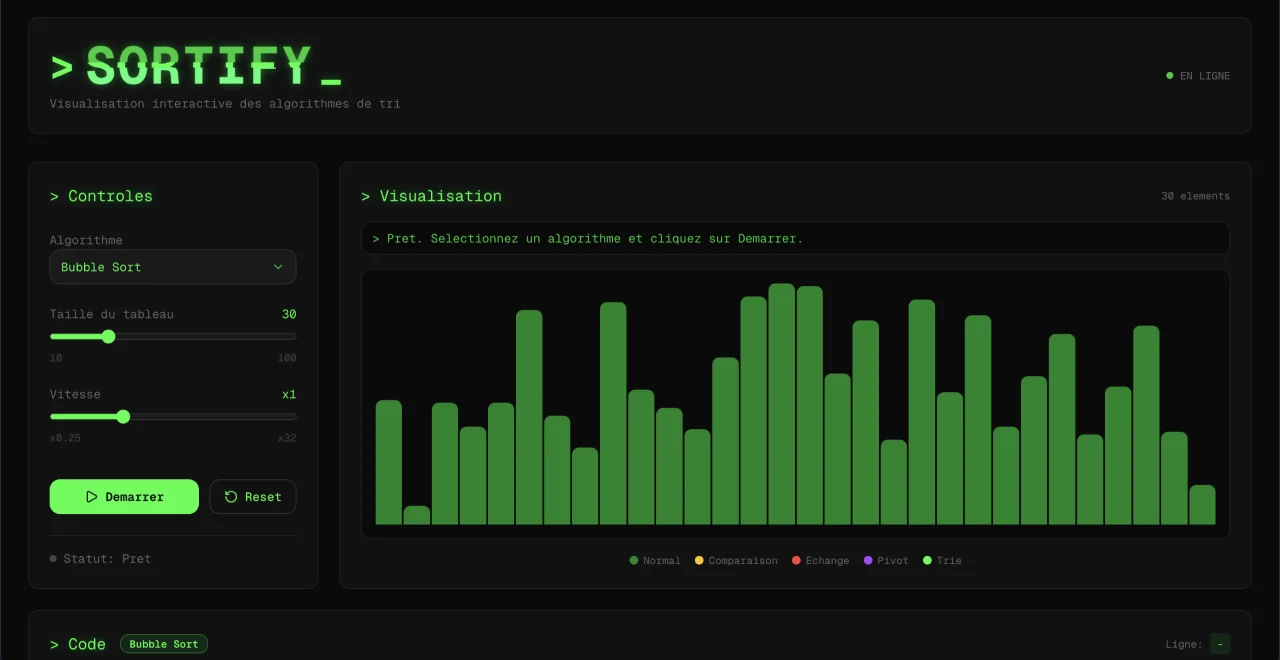Click the red Echange legend dot
The height and width of the screenshot is (660, 1280).
click(796, 561)
